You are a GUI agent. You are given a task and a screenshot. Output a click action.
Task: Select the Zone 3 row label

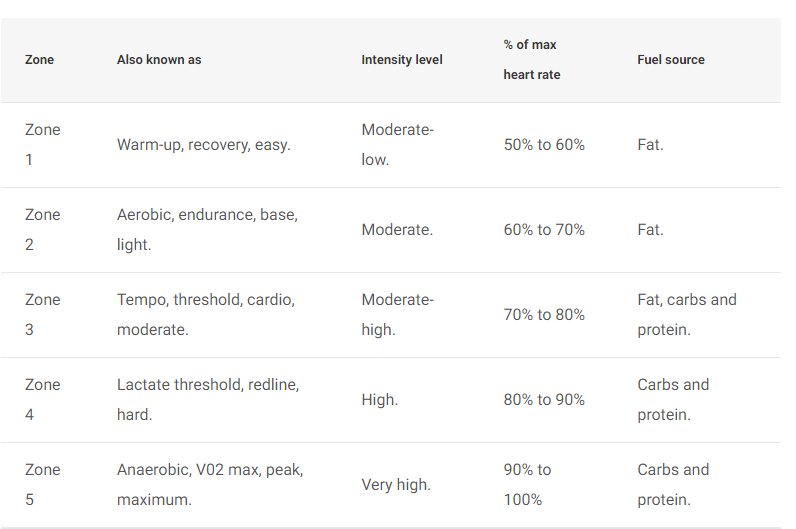pos(43,315)
